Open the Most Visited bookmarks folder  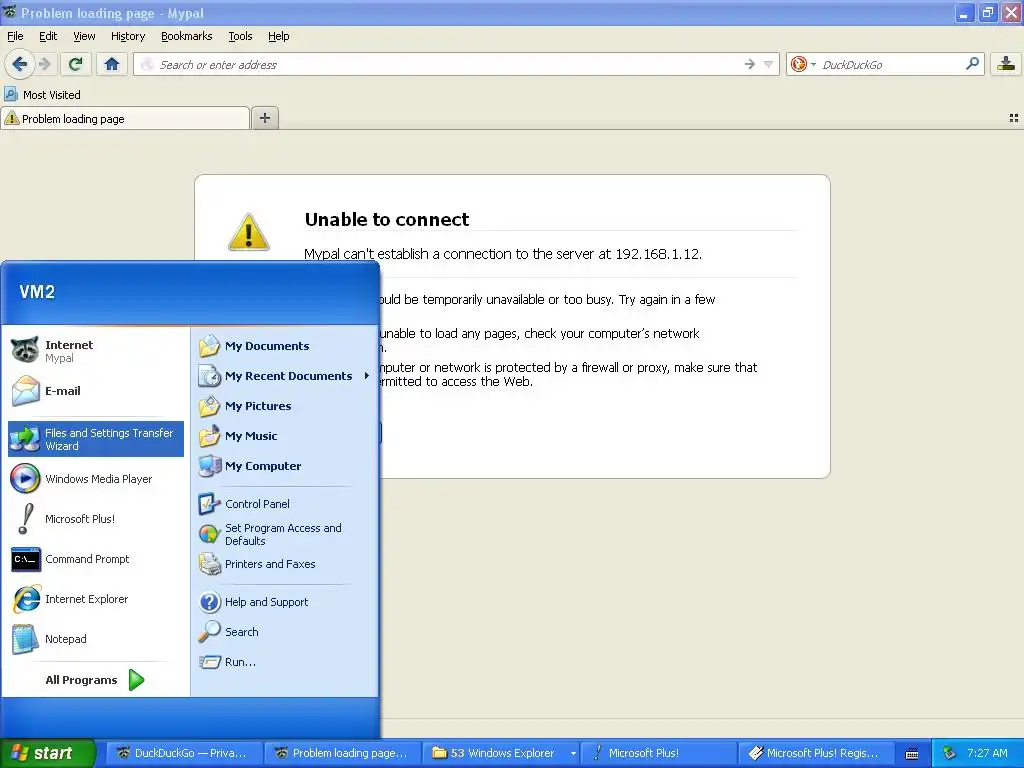point(42,95)
